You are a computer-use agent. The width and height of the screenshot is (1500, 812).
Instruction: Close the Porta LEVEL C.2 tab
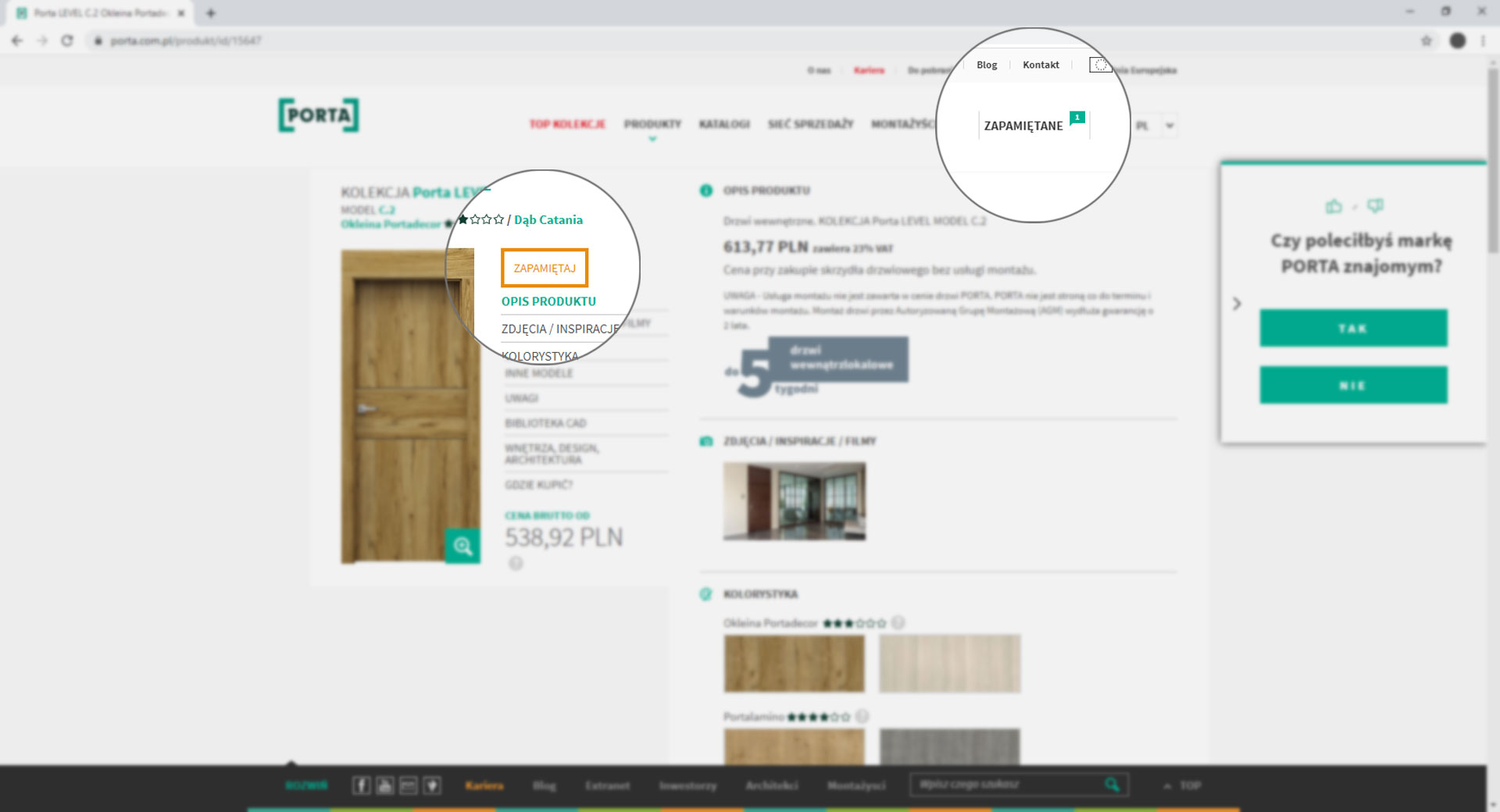180,12
